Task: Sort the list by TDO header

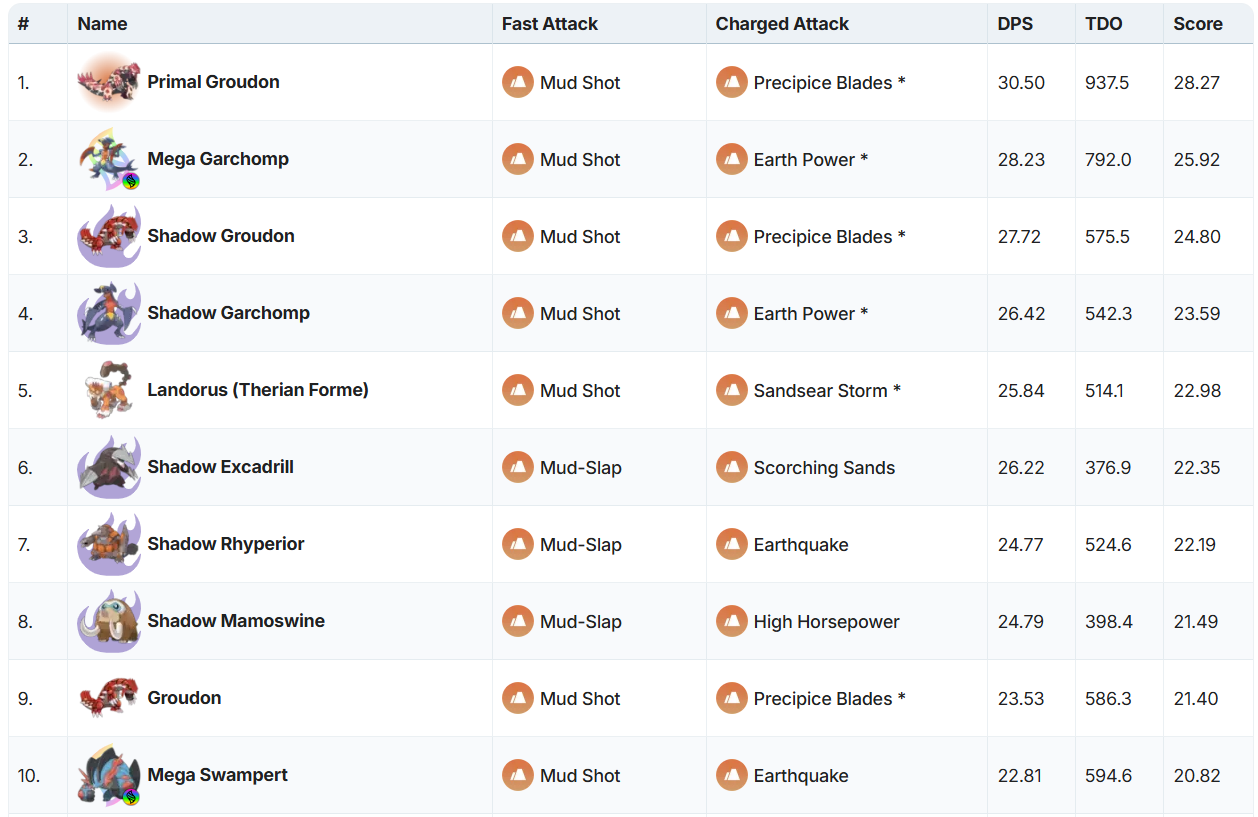Action: pyautogui.click(x=1103, y=24)
